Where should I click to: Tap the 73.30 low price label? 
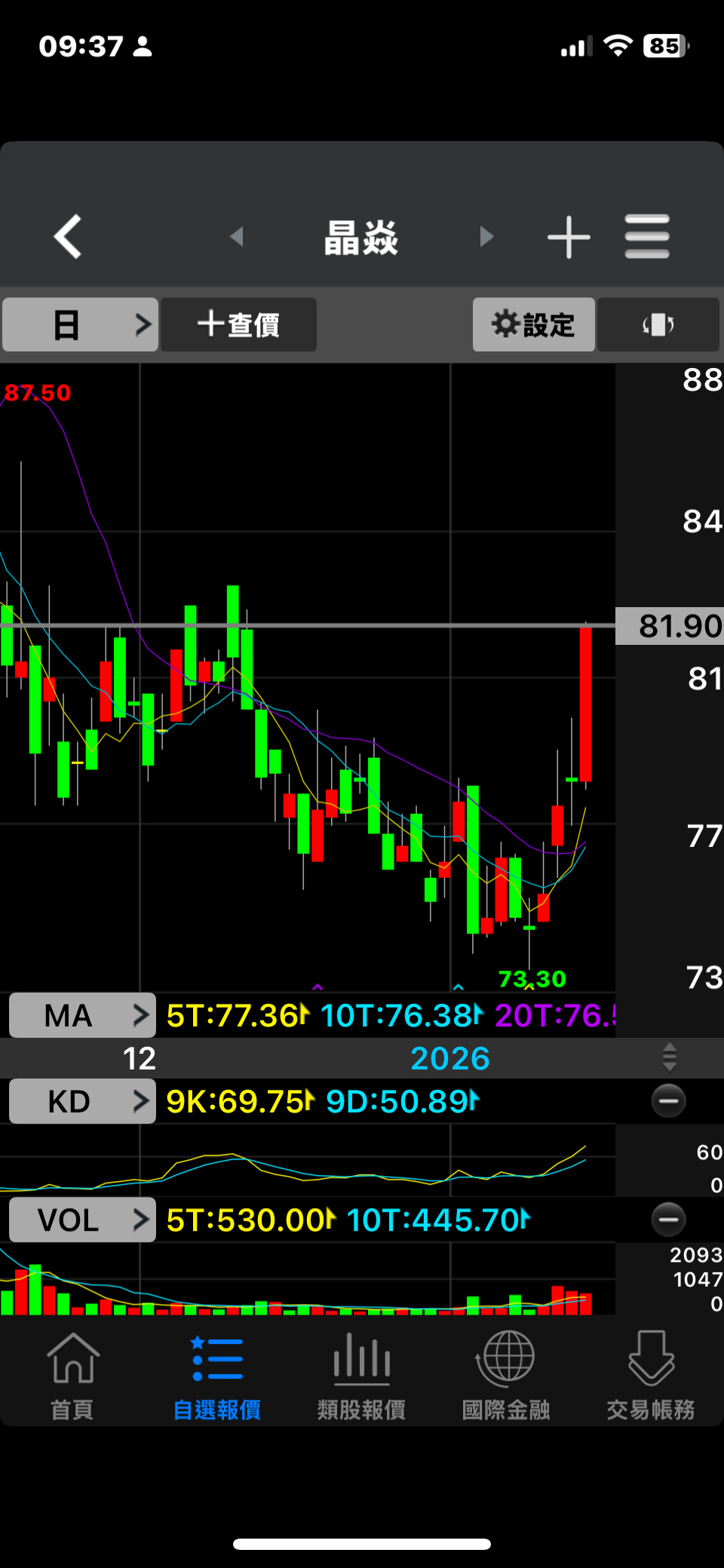(532, 979)
